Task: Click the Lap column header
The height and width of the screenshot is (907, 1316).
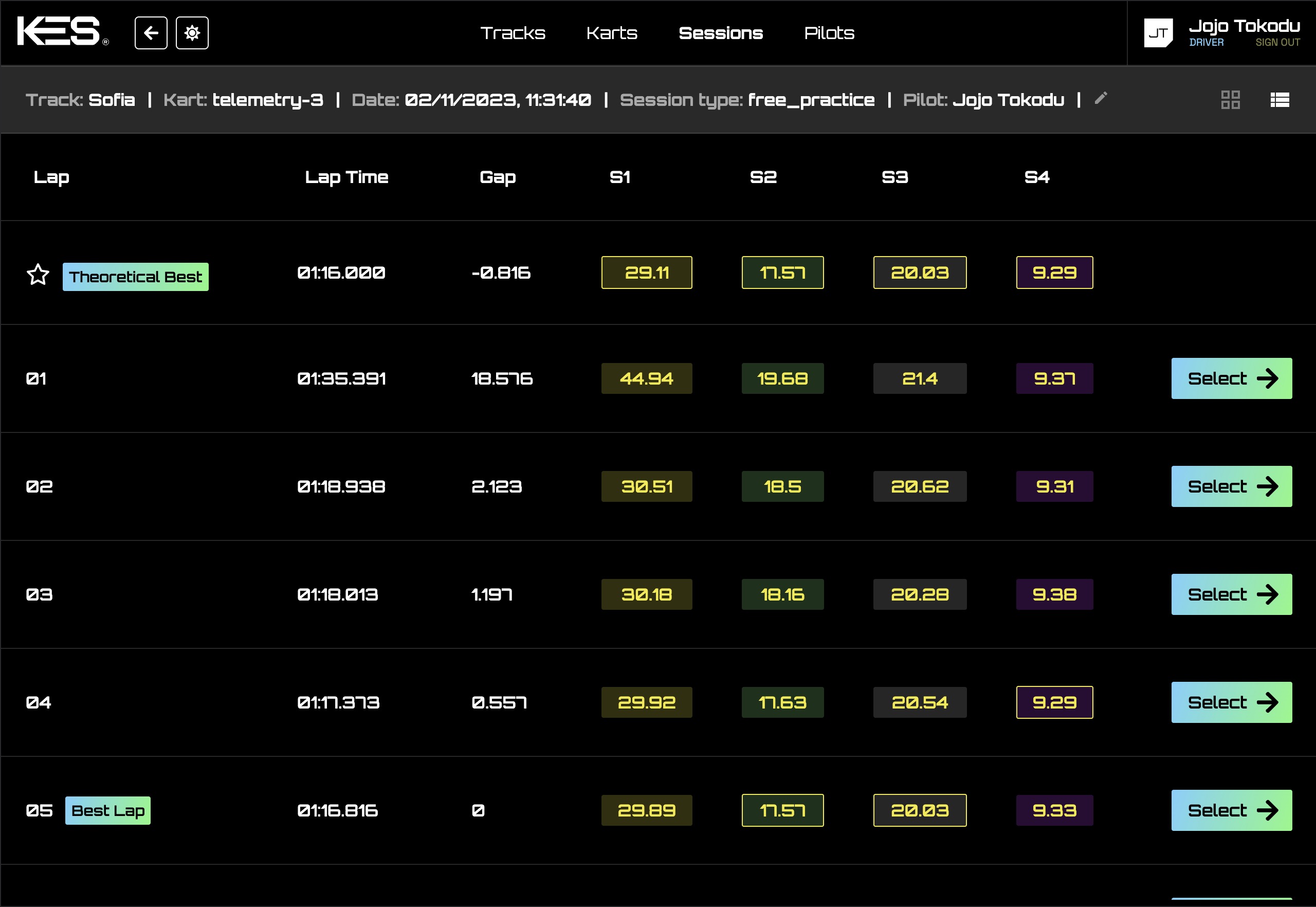Action: tap(51, 177)
